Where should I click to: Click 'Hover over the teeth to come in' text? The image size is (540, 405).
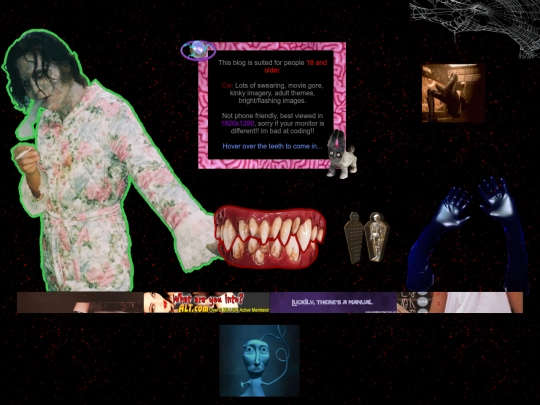pyautogui.click(x=272, y=146)
